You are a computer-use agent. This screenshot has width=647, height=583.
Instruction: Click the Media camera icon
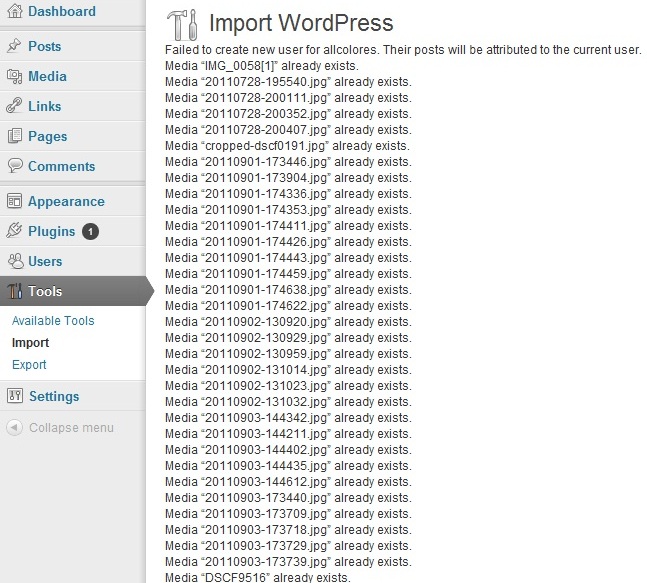point(14,76)
